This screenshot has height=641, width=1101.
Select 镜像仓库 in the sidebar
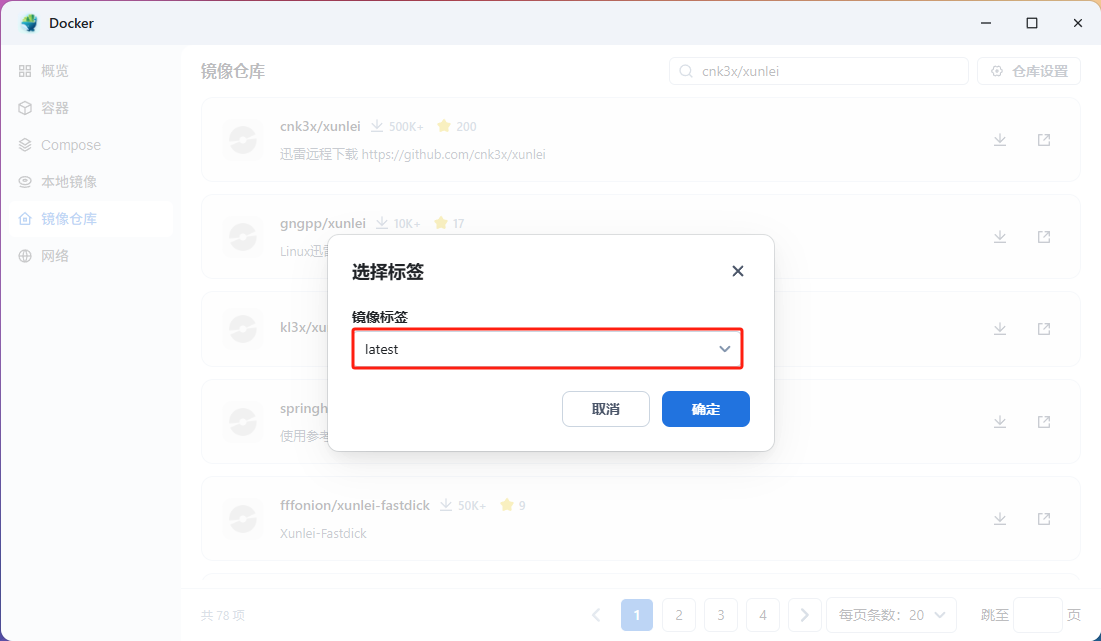click(91, 219)
